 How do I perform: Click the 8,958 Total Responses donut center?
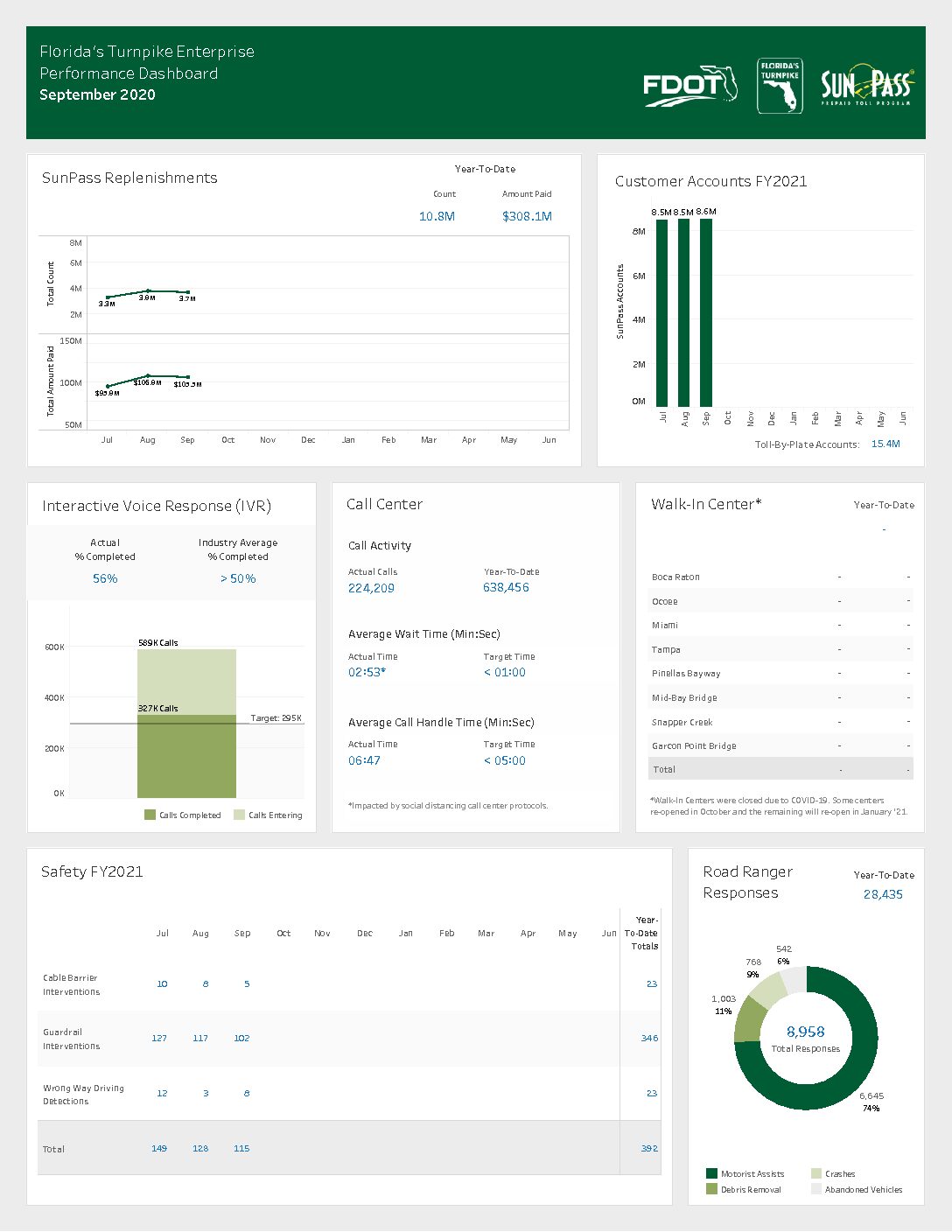tap(806, 1039)
